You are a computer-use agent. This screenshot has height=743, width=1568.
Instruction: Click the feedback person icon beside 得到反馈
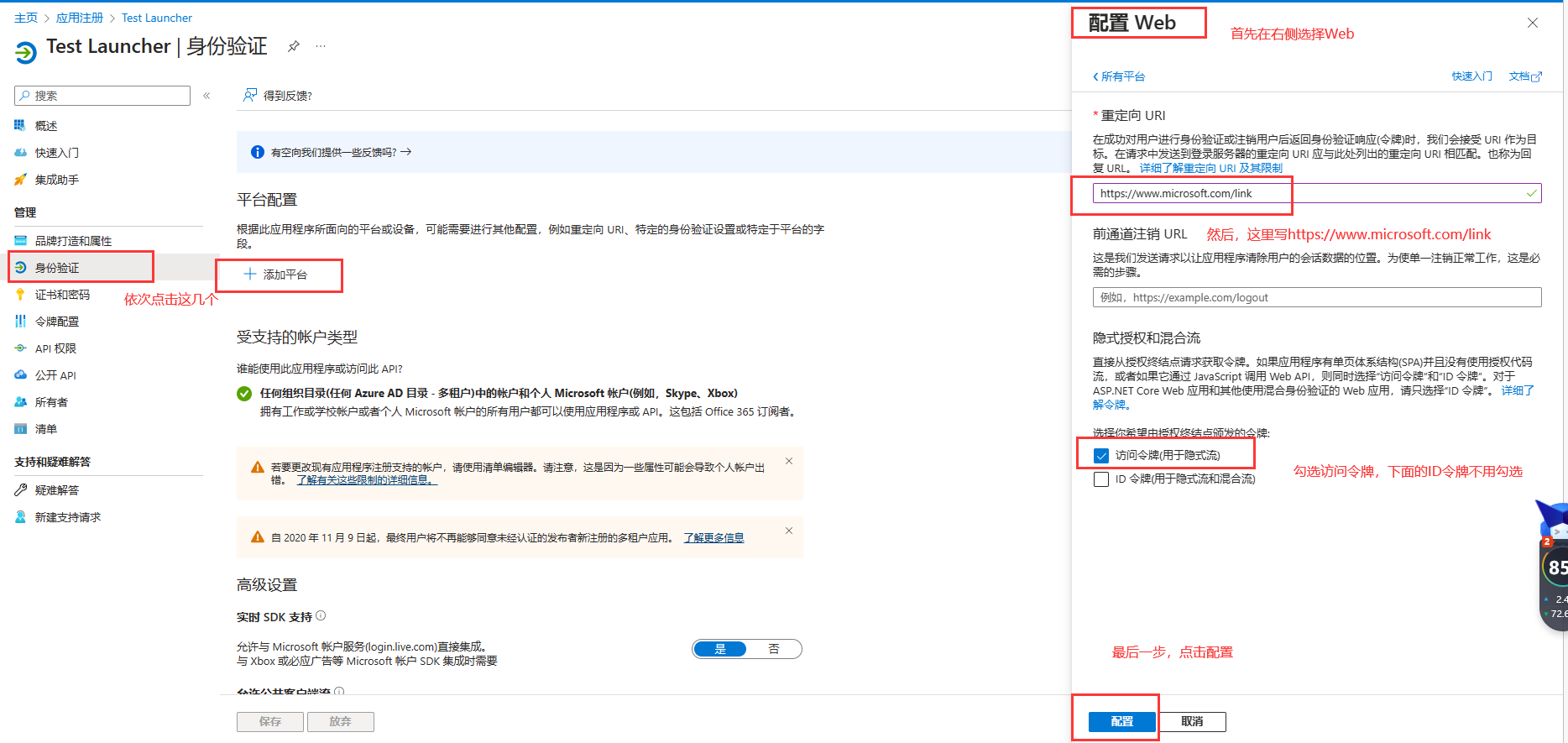click(250, 95)
